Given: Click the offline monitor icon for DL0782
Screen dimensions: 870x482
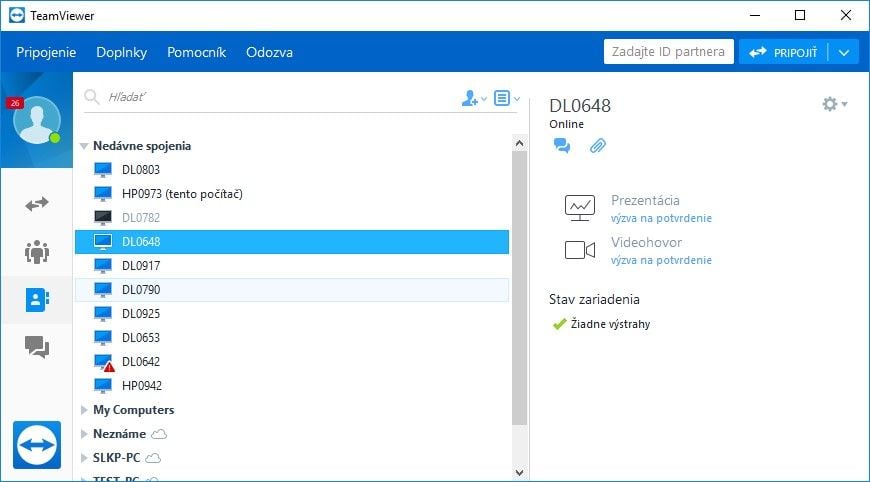Looking at the screenshot, I should [x=103, y=218].
